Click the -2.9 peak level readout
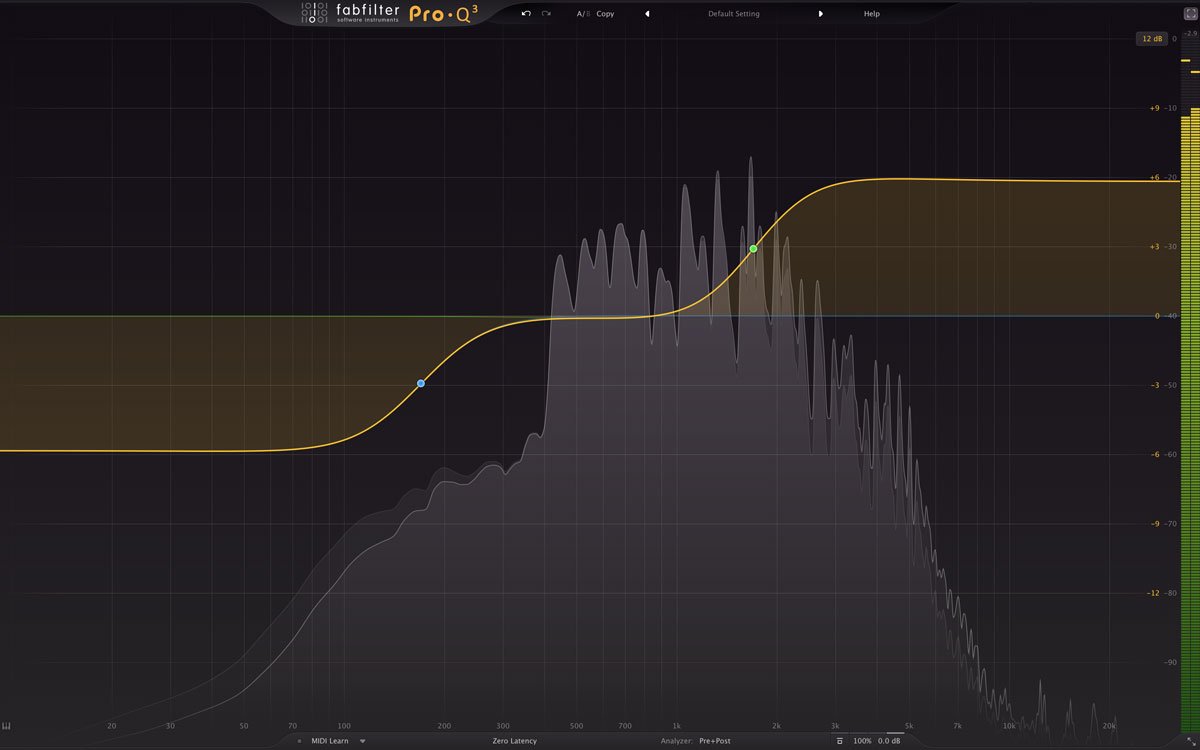The image size is (1200, 750). [1191, 34]
